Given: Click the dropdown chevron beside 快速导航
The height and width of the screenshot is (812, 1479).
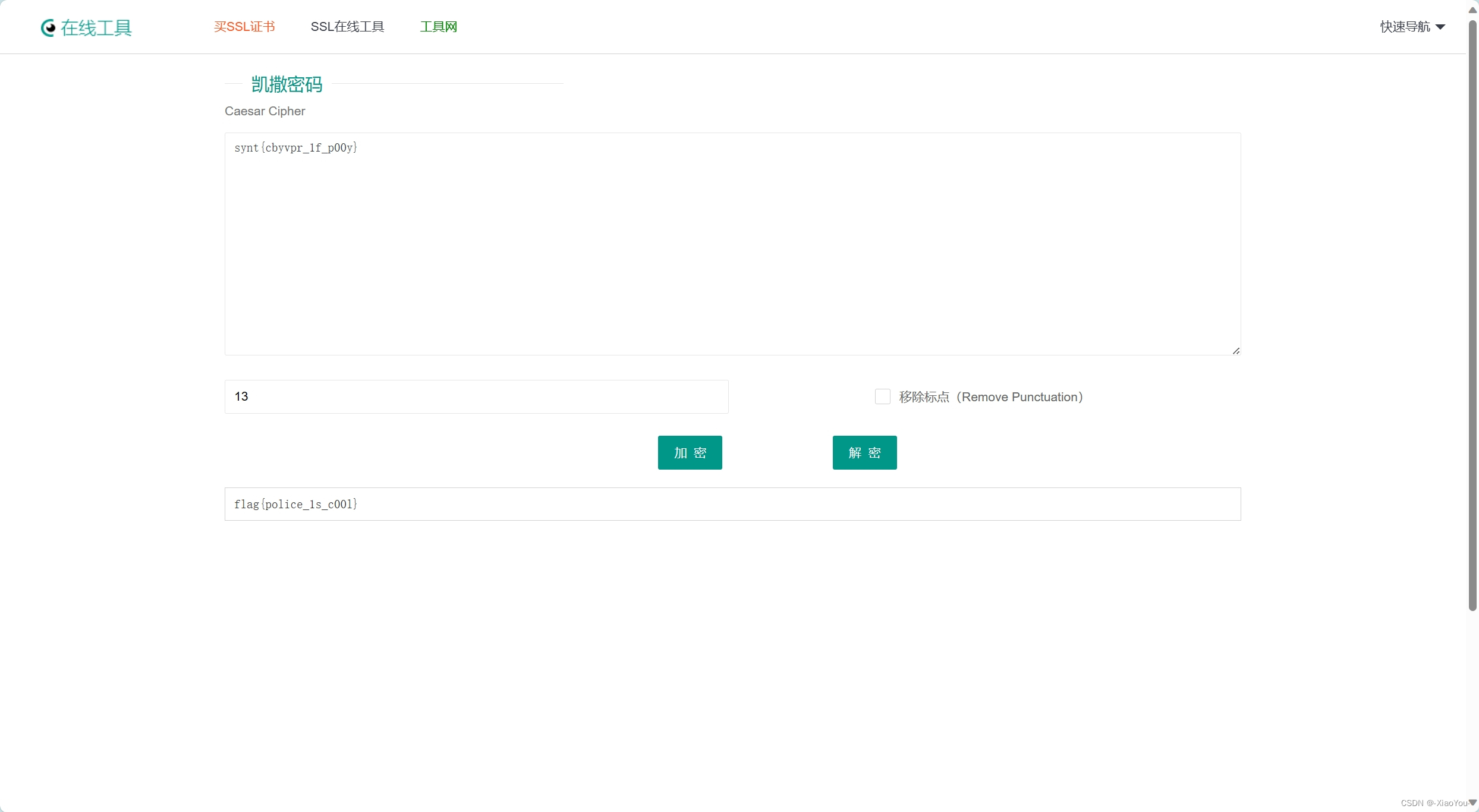Looking at the screenshot, I should pyautogui.click(x=1441, y=27).
